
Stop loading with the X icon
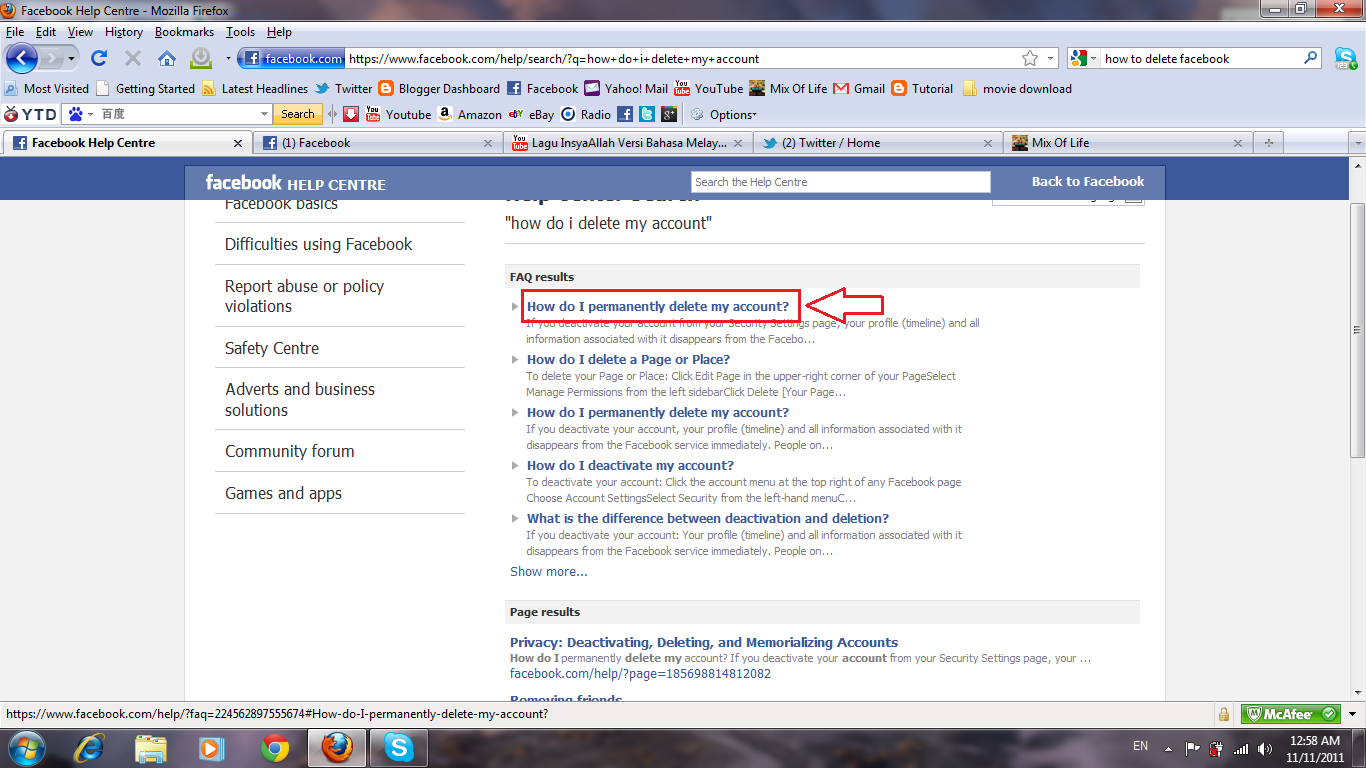tap(132, 58)
